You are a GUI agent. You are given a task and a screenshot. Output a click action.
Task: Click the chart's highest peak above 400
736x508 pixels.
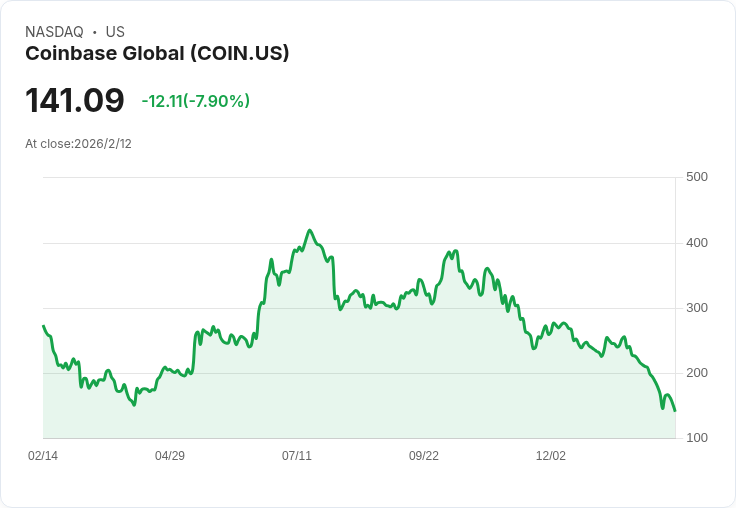310,230
